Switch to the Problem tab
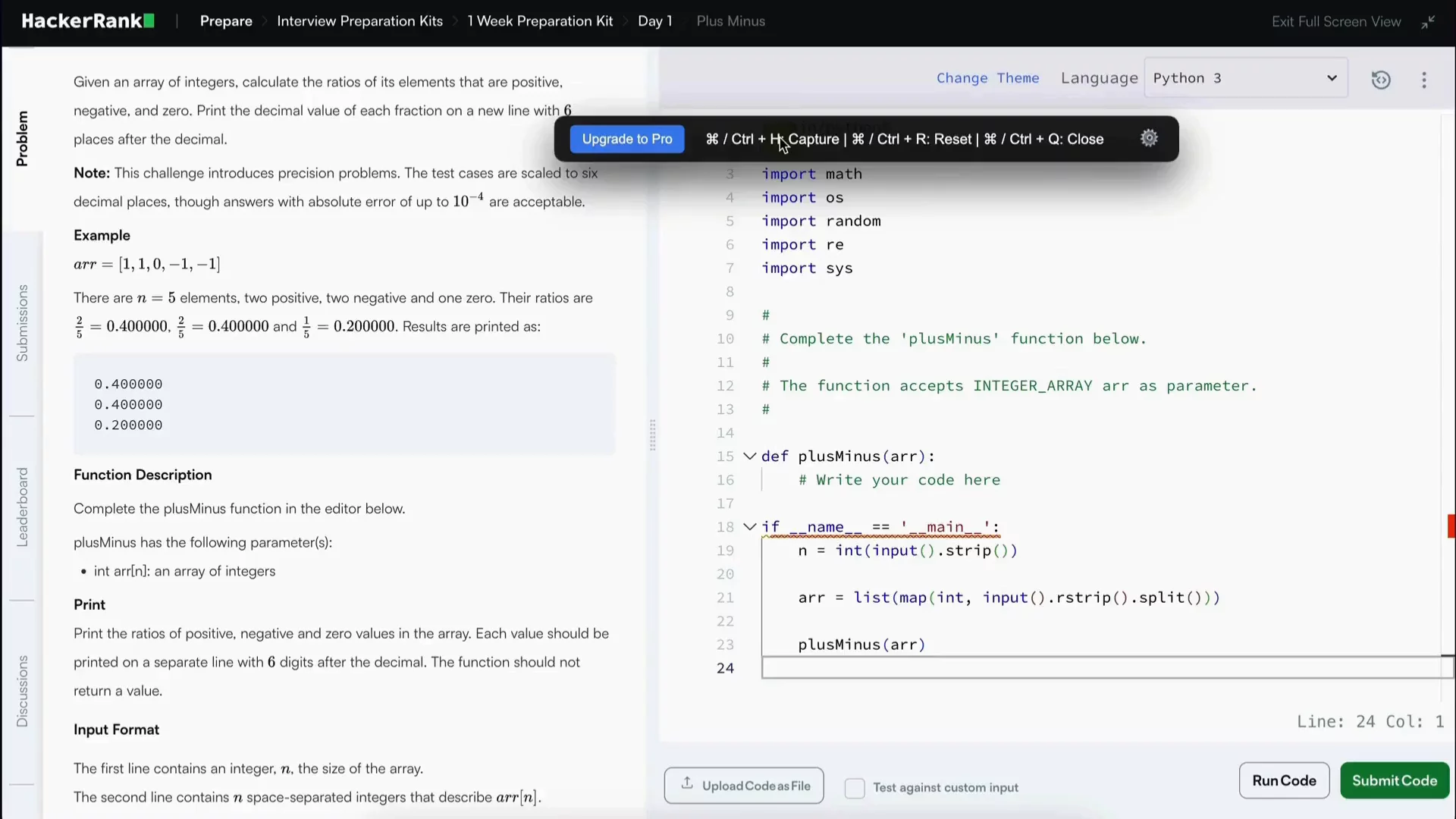The image size is (1456, 819). pos(22,138)
